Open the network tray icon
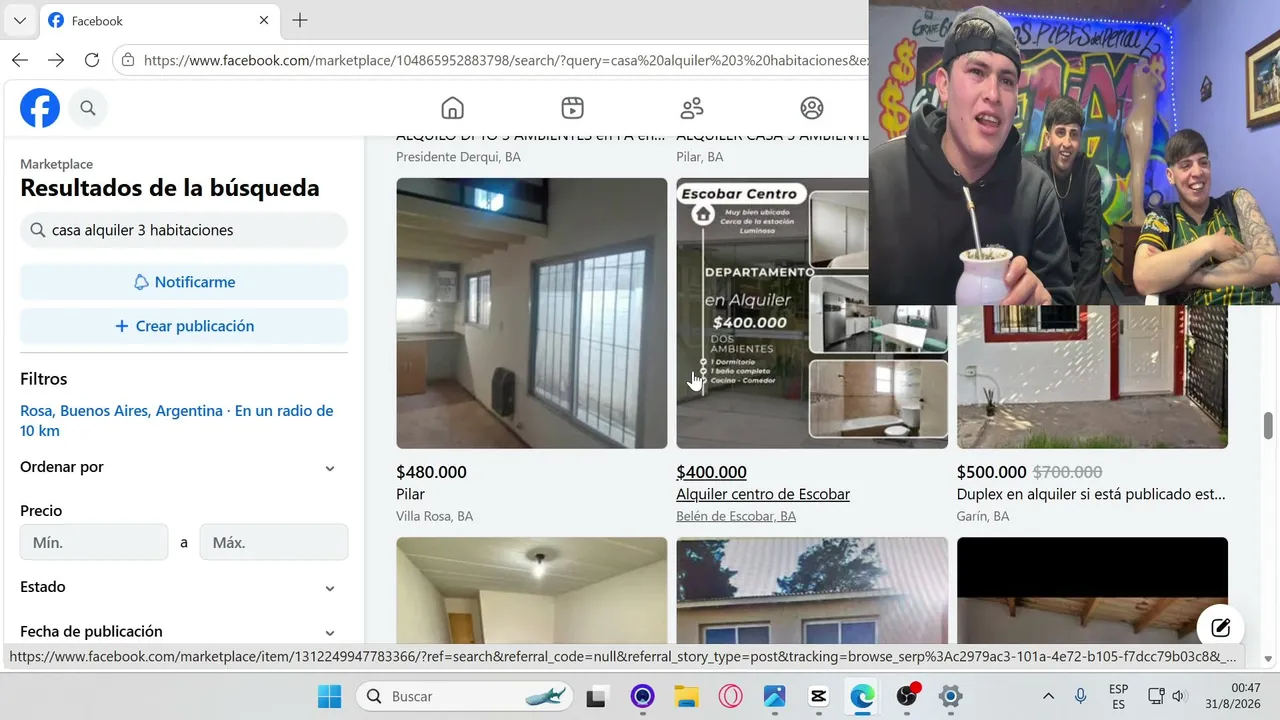The width and height of the screenshot is (1280, 720). [x=1156, y=696]
